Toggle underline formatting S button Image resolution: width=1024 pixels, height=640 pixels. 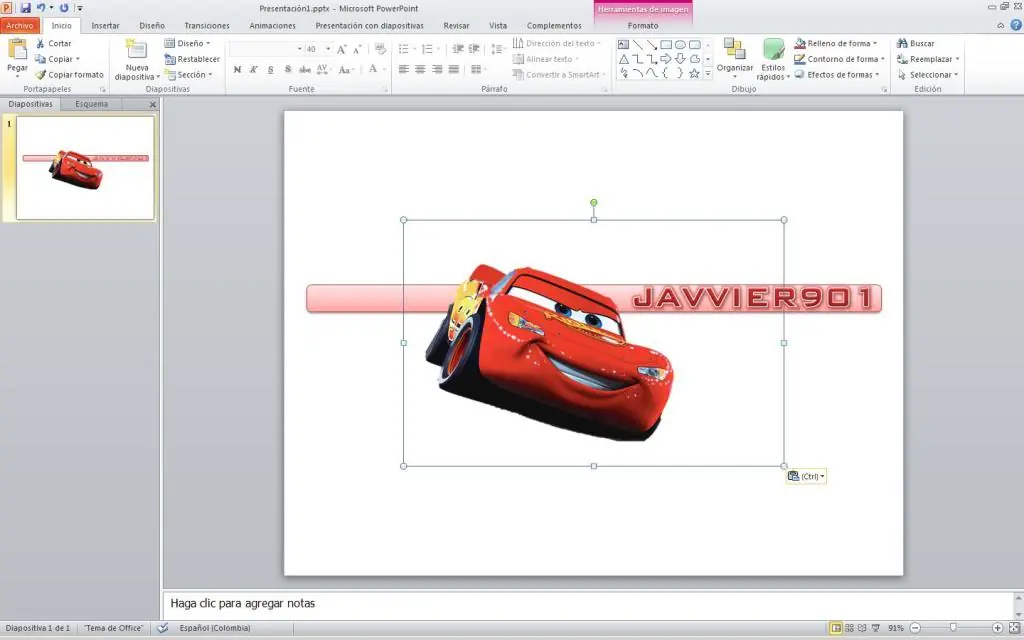pos(270,69)
